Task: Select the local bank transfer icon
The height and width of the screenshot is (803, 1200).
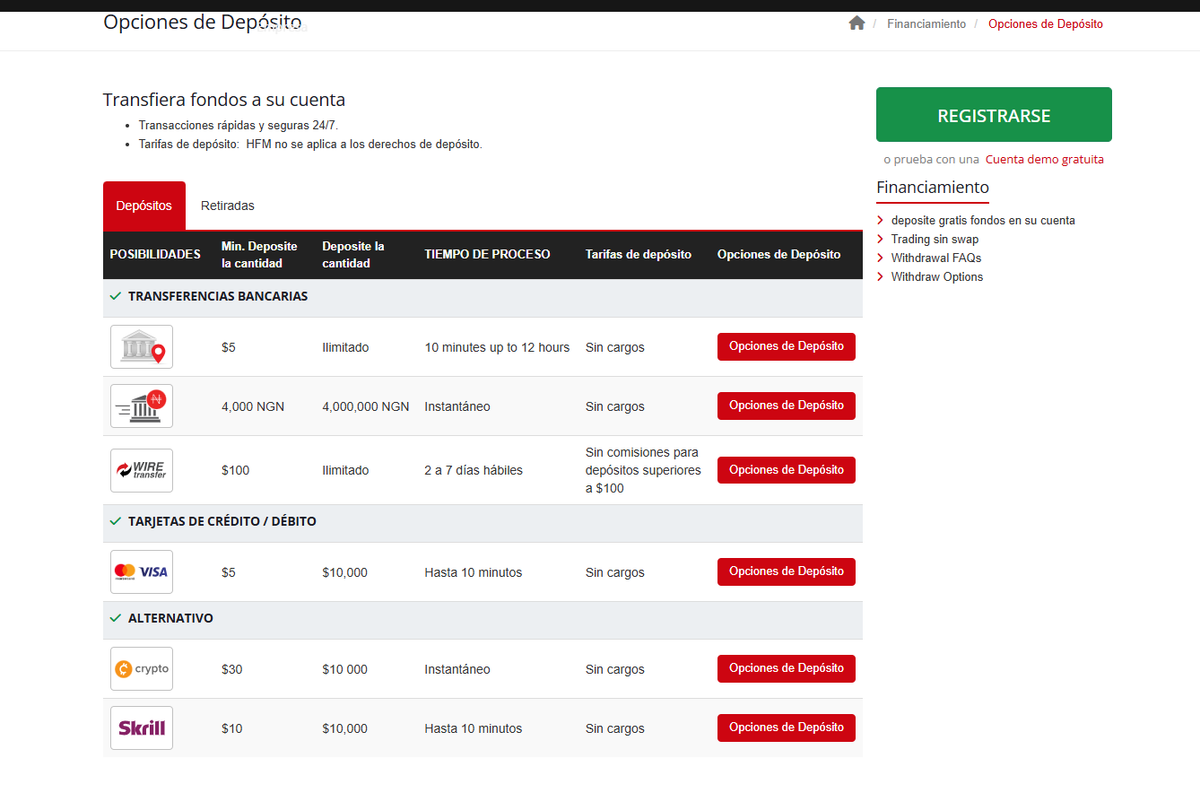Action: point(141,347)
